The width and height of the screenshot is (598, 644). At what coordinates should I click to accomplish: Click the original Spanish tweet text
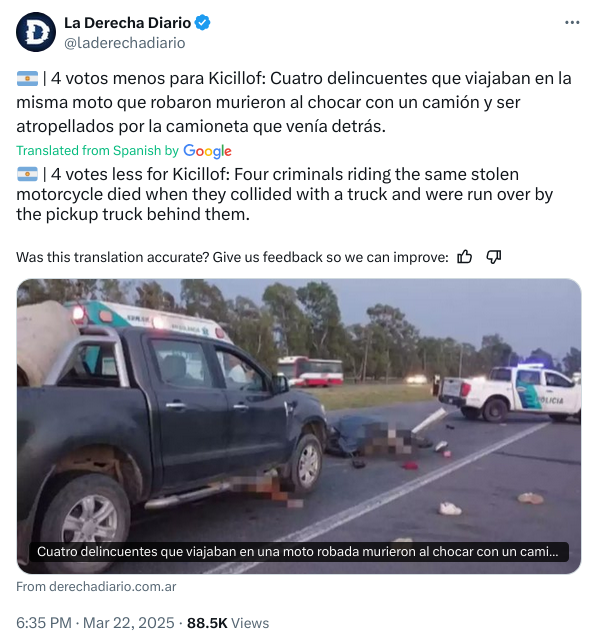pos(294,102)
